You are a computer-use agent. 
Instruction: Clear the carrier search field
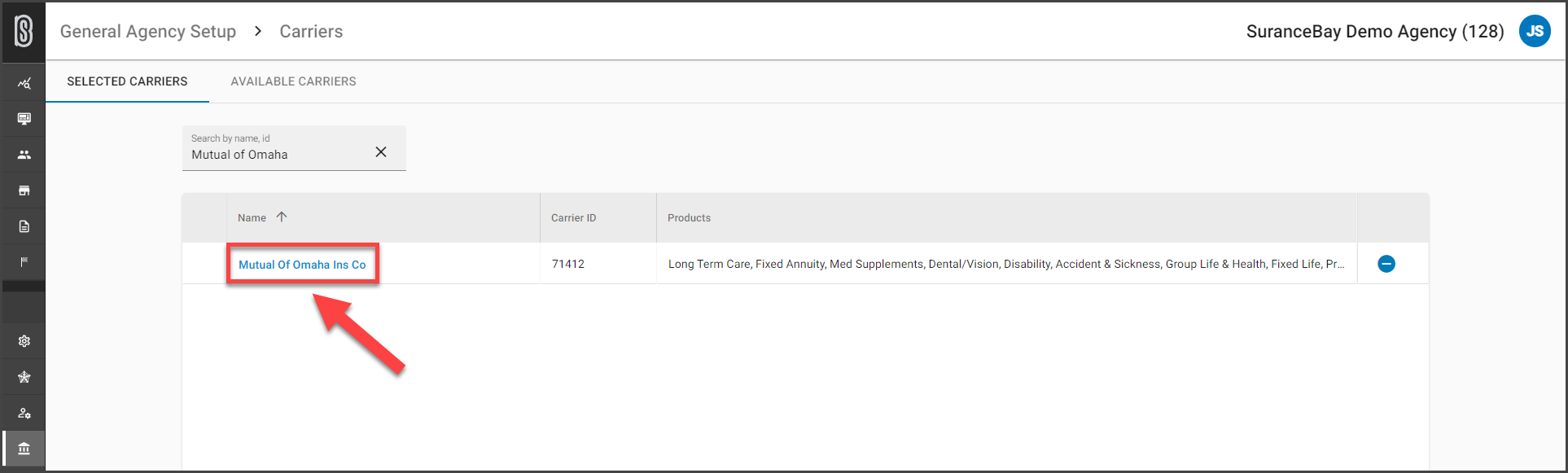click(x=381, y=152)
